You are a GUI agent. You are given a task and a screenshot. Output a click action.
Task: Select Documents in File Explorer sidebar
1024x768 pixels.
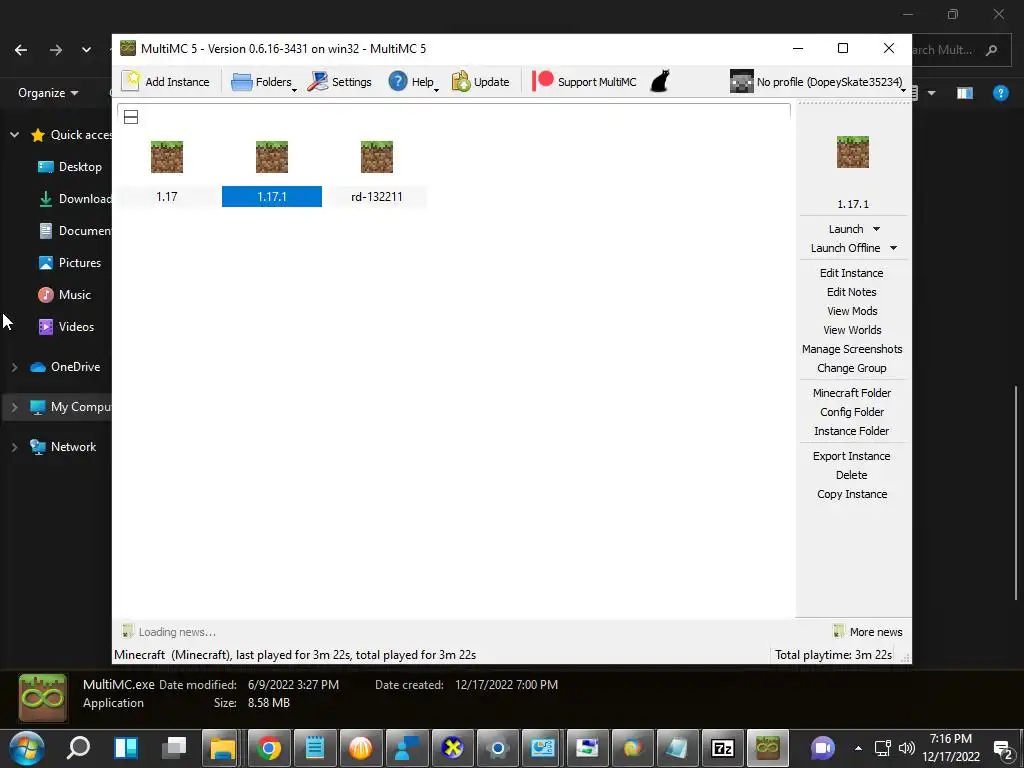75,231
